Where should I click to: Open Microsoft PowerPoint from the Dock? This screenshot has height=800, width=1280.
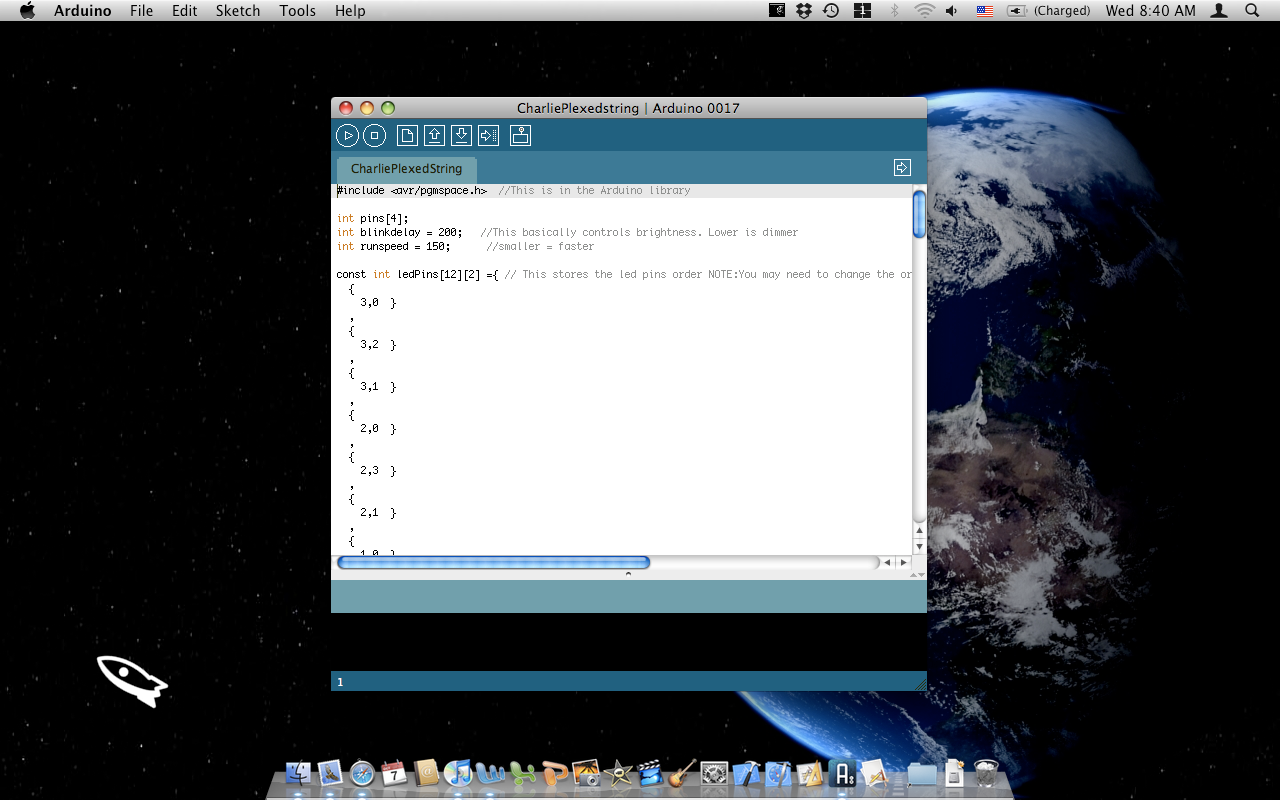[x=555, y=773]
